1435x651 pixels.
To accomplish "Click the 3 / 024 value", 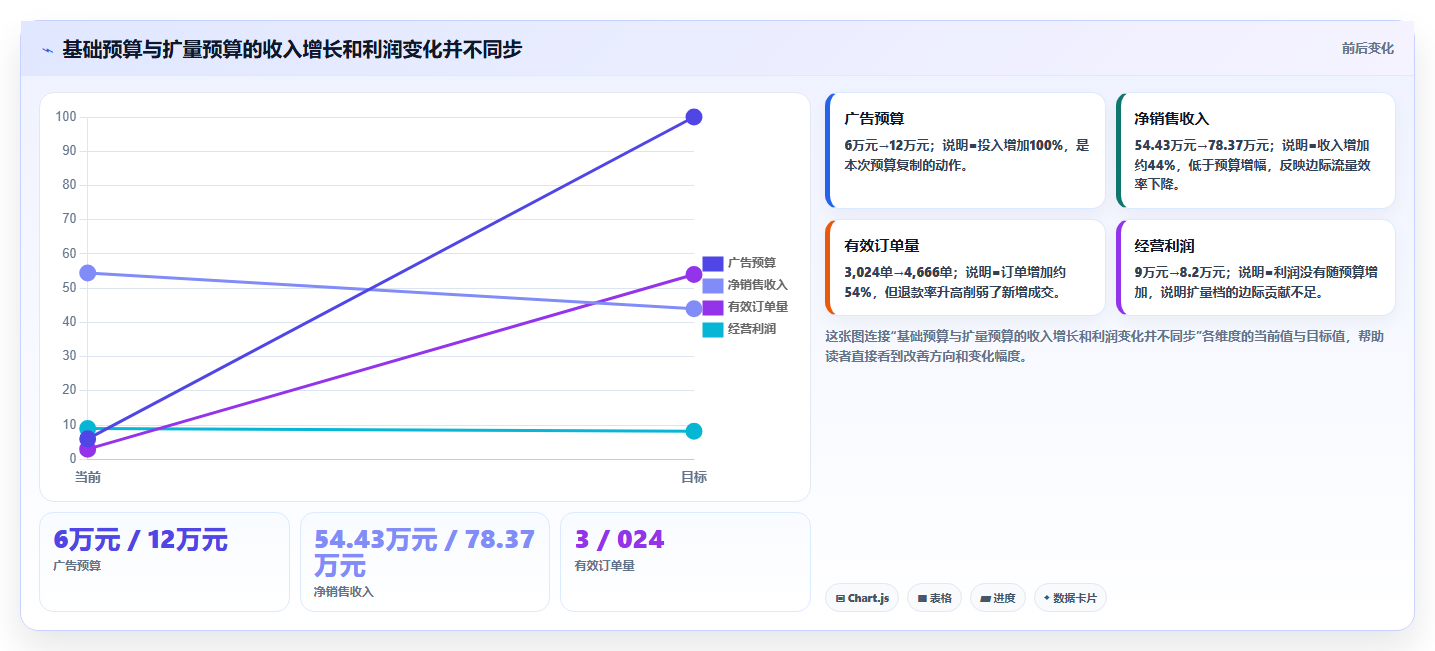I will coord(619,540).
